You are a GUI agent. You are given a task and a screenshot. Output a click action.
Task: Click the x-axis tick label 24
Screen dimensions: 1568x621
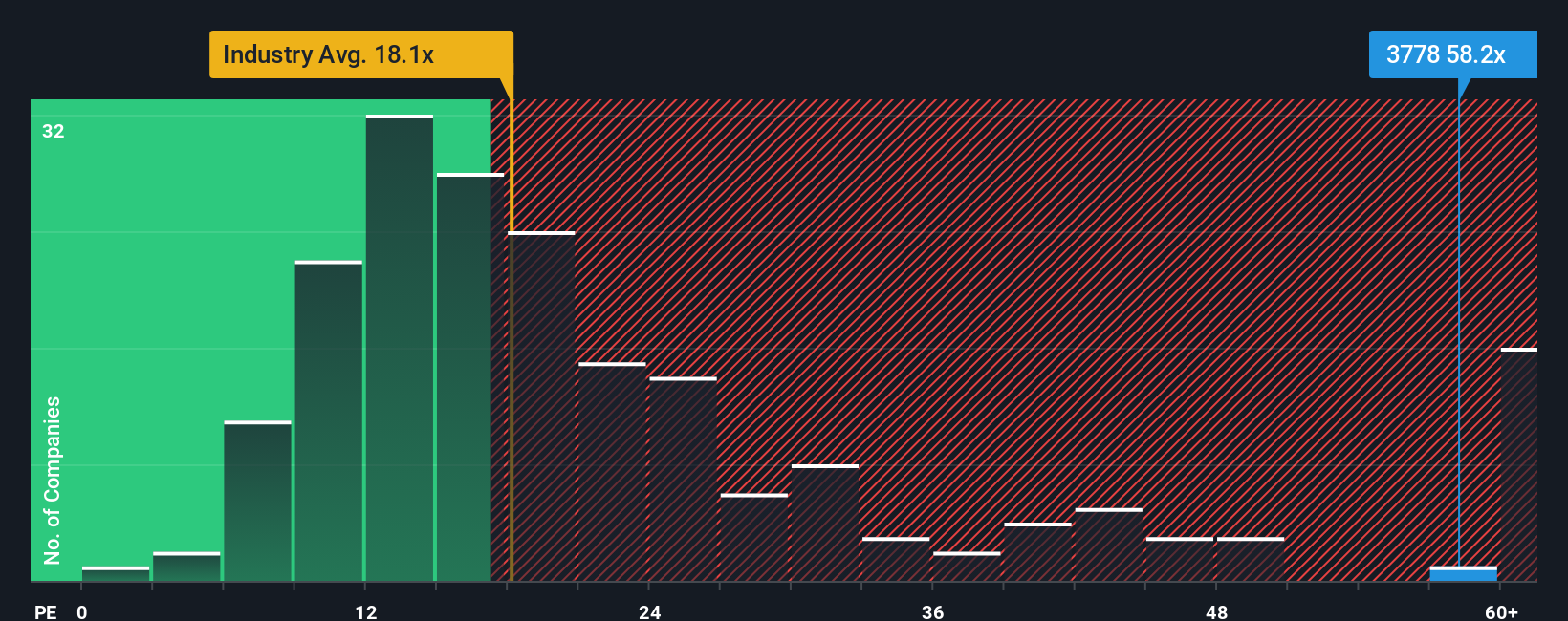(x=650, y=611)
